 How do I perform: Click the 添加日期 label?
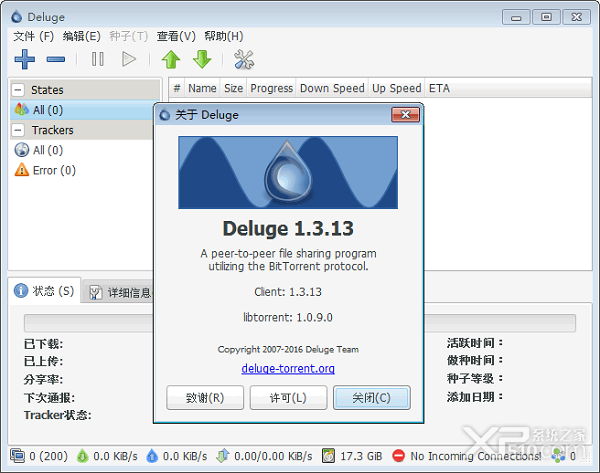click(x=474, y=397)
